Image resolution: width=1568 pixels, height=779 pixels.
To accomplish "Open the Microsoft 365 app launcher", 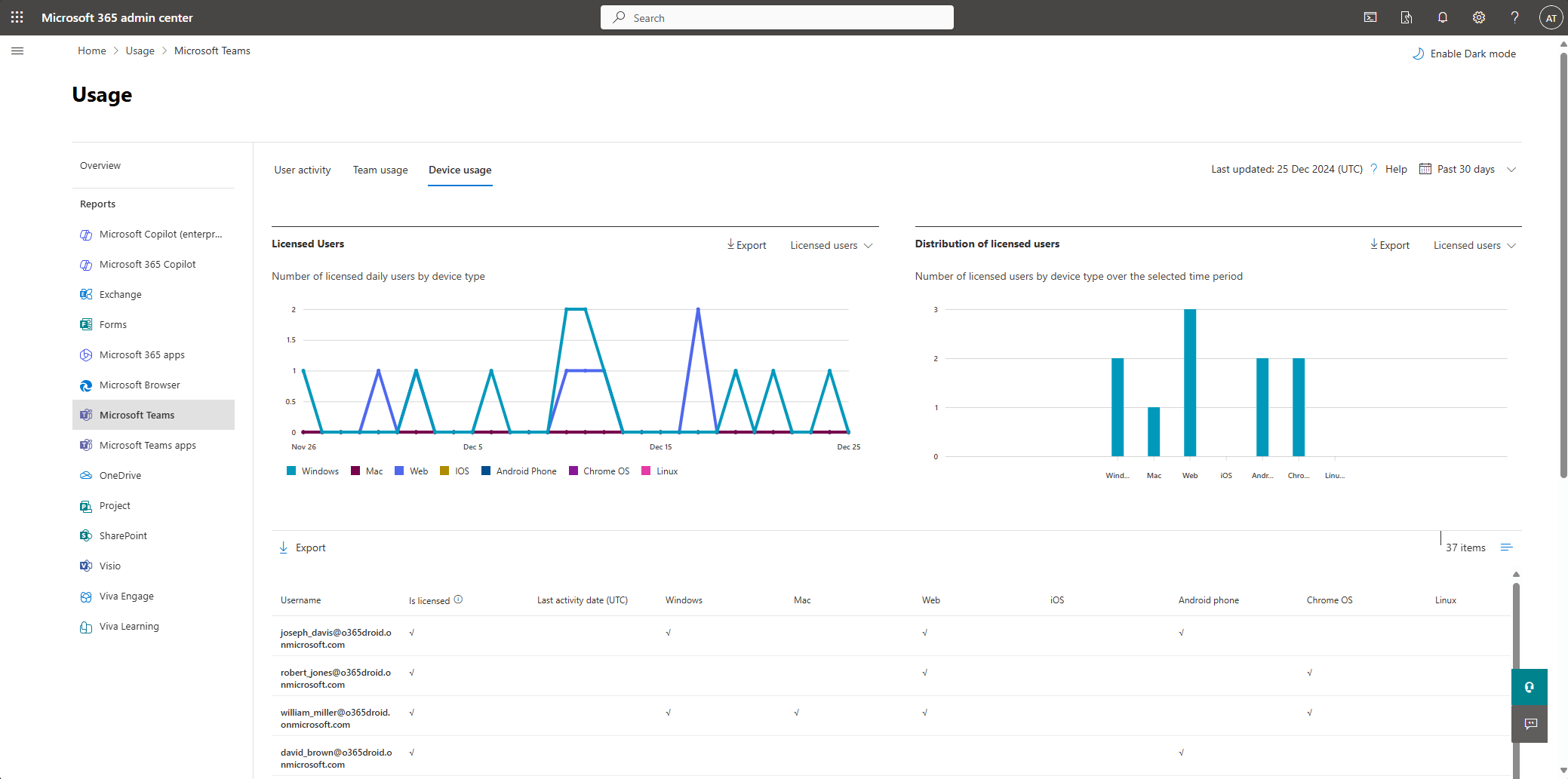I will point(17,17).
